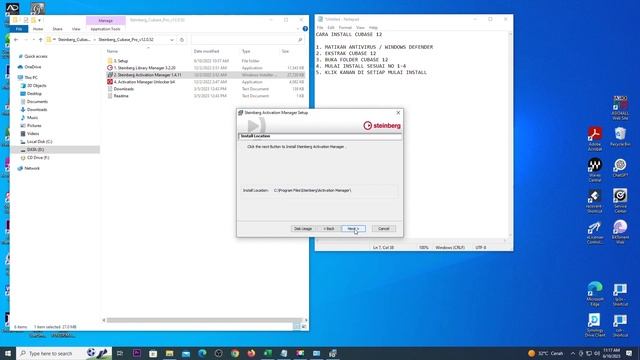Open 3D Objects in navigation pane

[36, 86]
